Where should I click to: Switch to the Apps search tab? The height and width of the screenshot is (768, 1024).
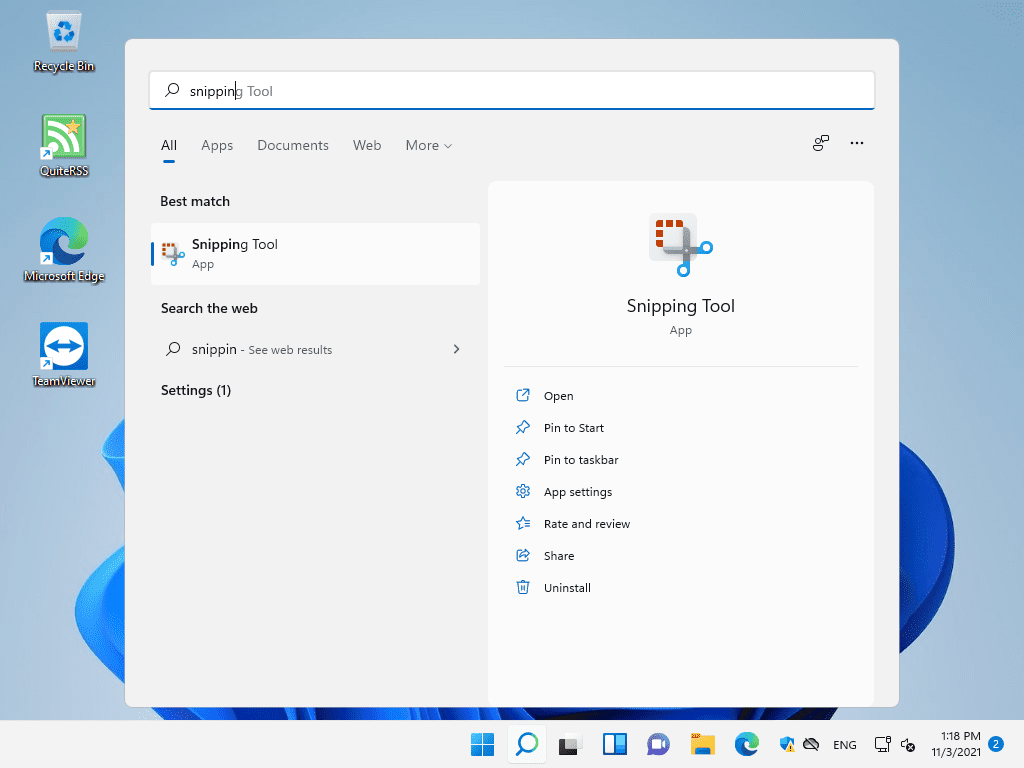[x=217, y=145]
